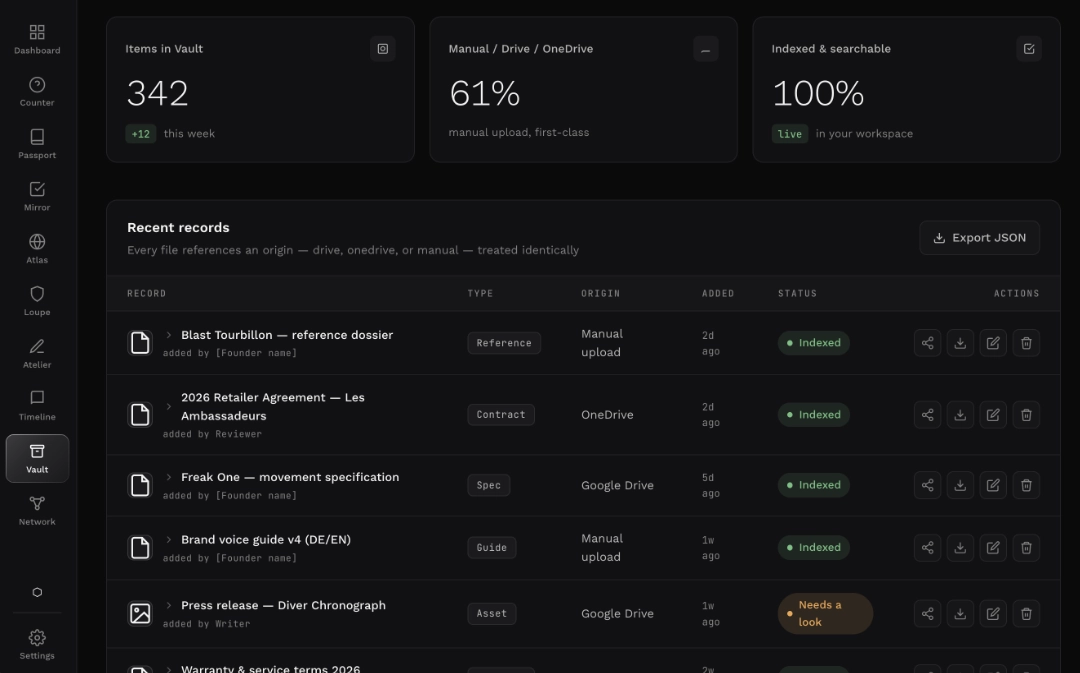This screenshot has height=673, width=1080.
Task: Open the Dashboard sidebar item
Action: click(37, 39)
